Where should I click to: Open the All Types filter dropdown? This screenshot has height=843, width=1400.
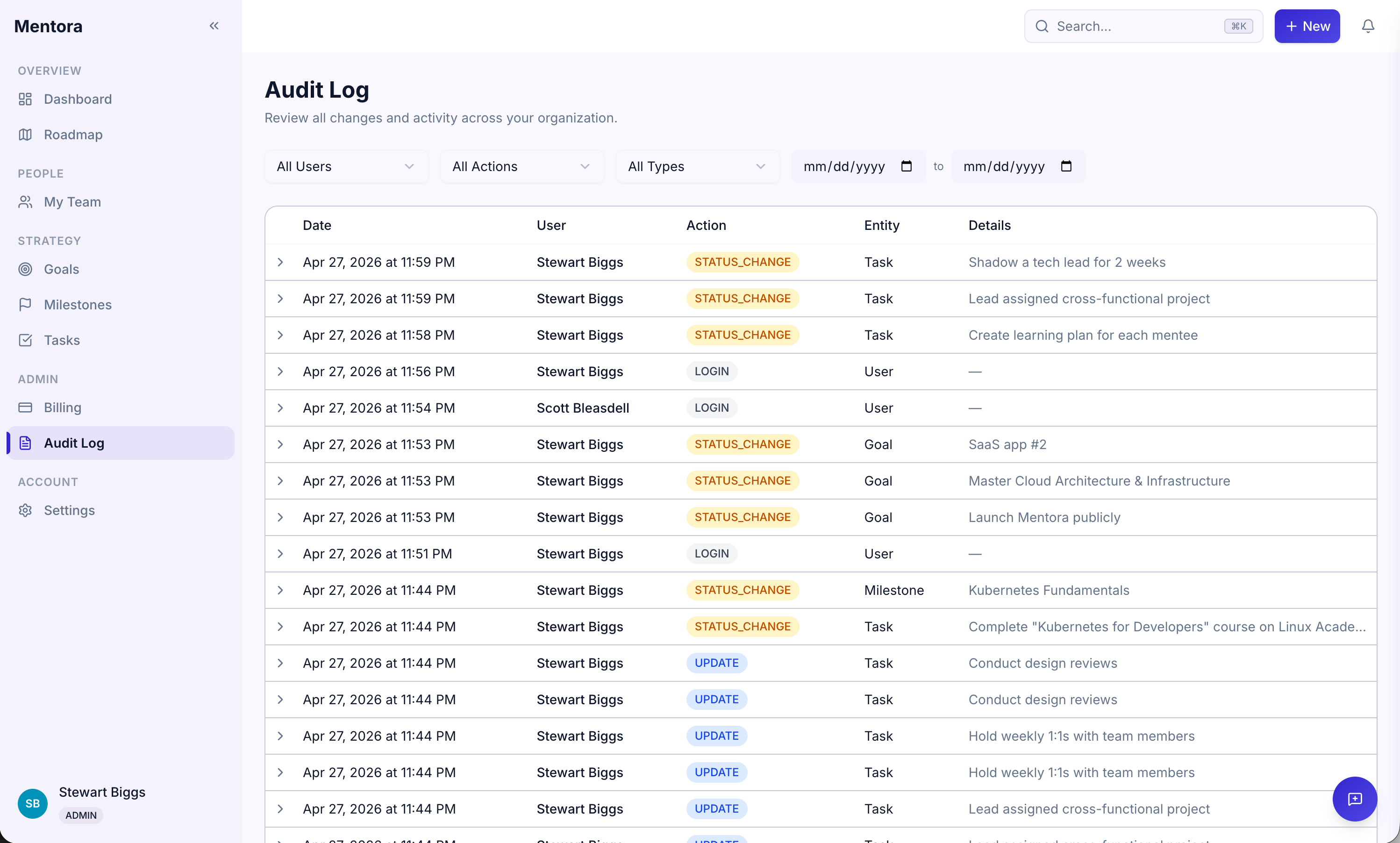coord(698,166)
